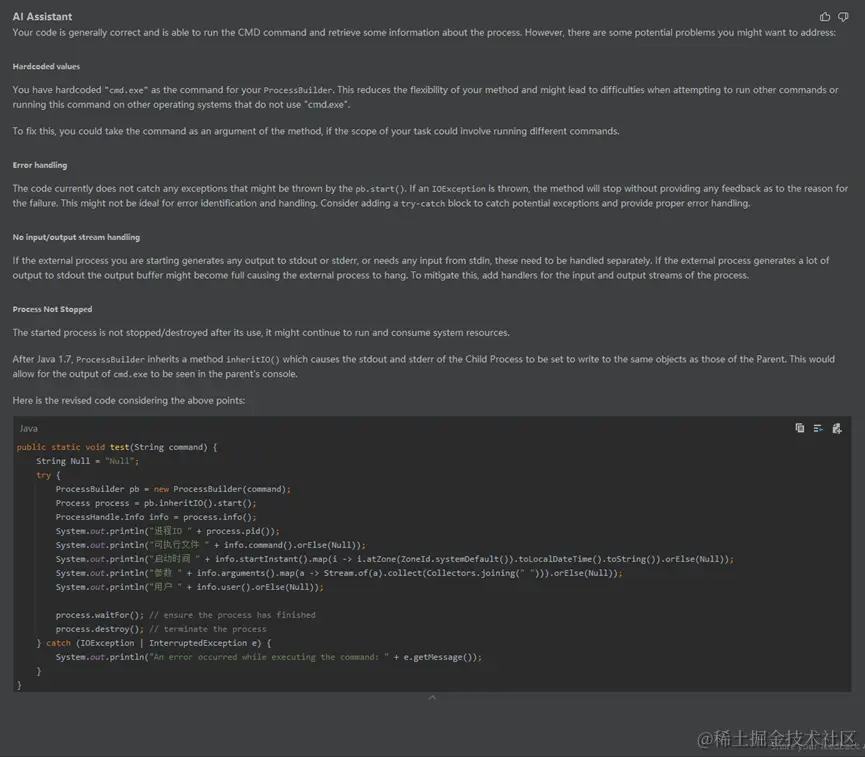Click 'inheritIO()' in the Java 1.7 paragraph
Screen dimensions: 865x757
coord(253,359)
